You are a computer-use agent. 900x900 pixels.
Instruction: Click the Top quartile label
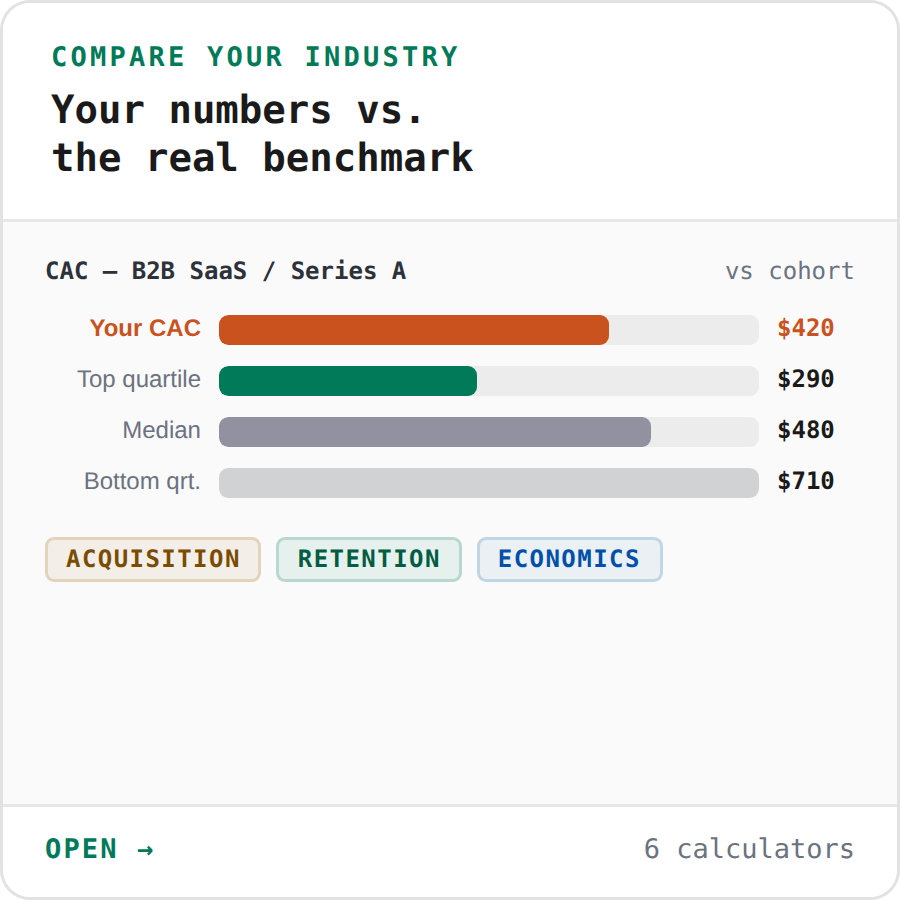click(138, 379)
